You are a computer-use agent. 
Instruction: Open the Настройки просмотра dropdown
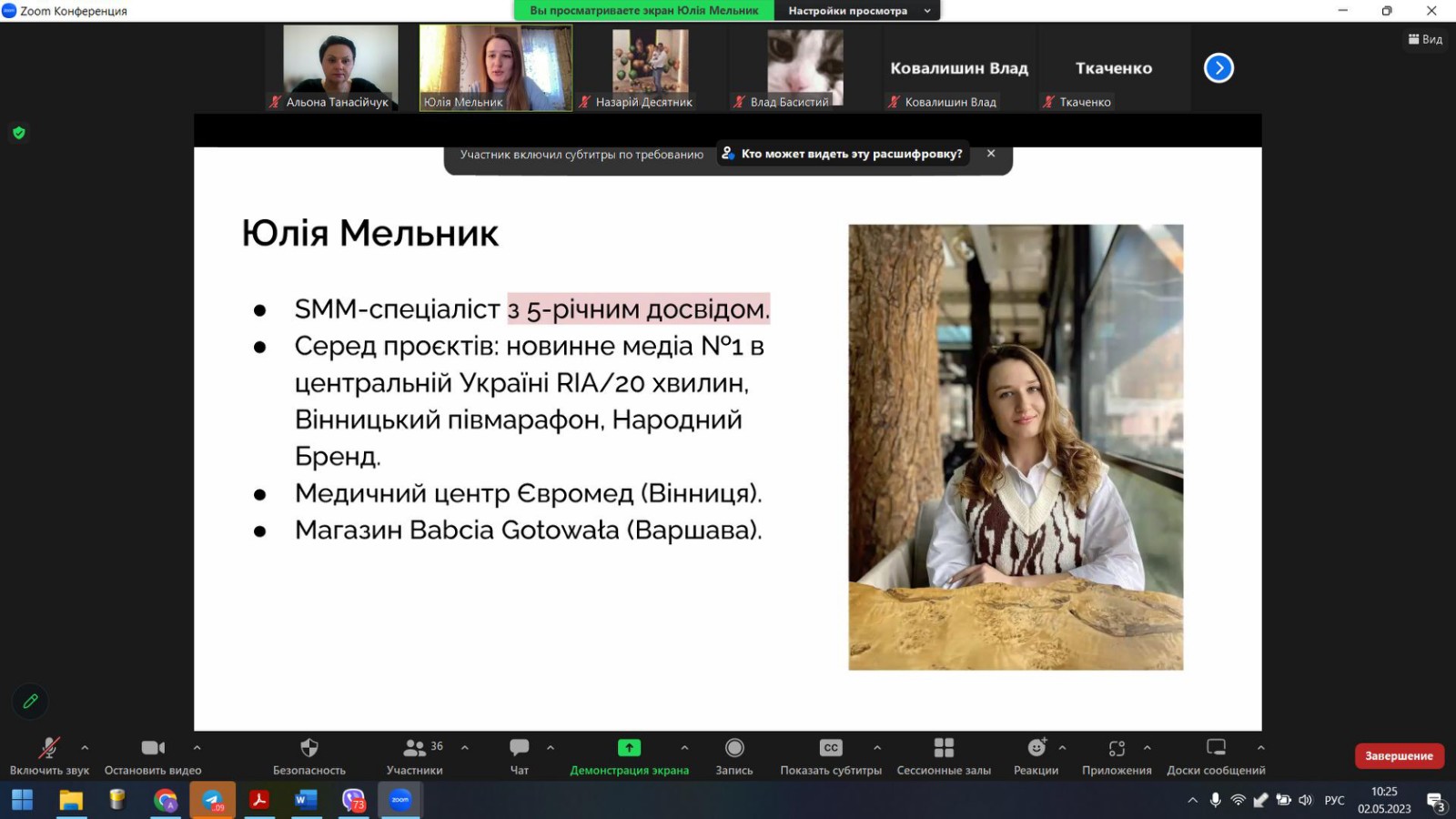coord(856,11)
